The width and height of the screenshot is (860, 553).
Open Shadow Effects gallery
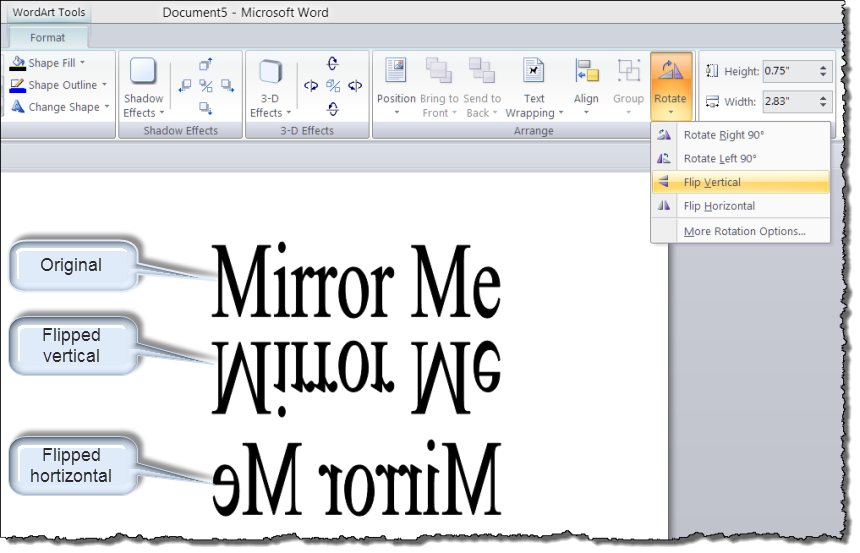144,88
